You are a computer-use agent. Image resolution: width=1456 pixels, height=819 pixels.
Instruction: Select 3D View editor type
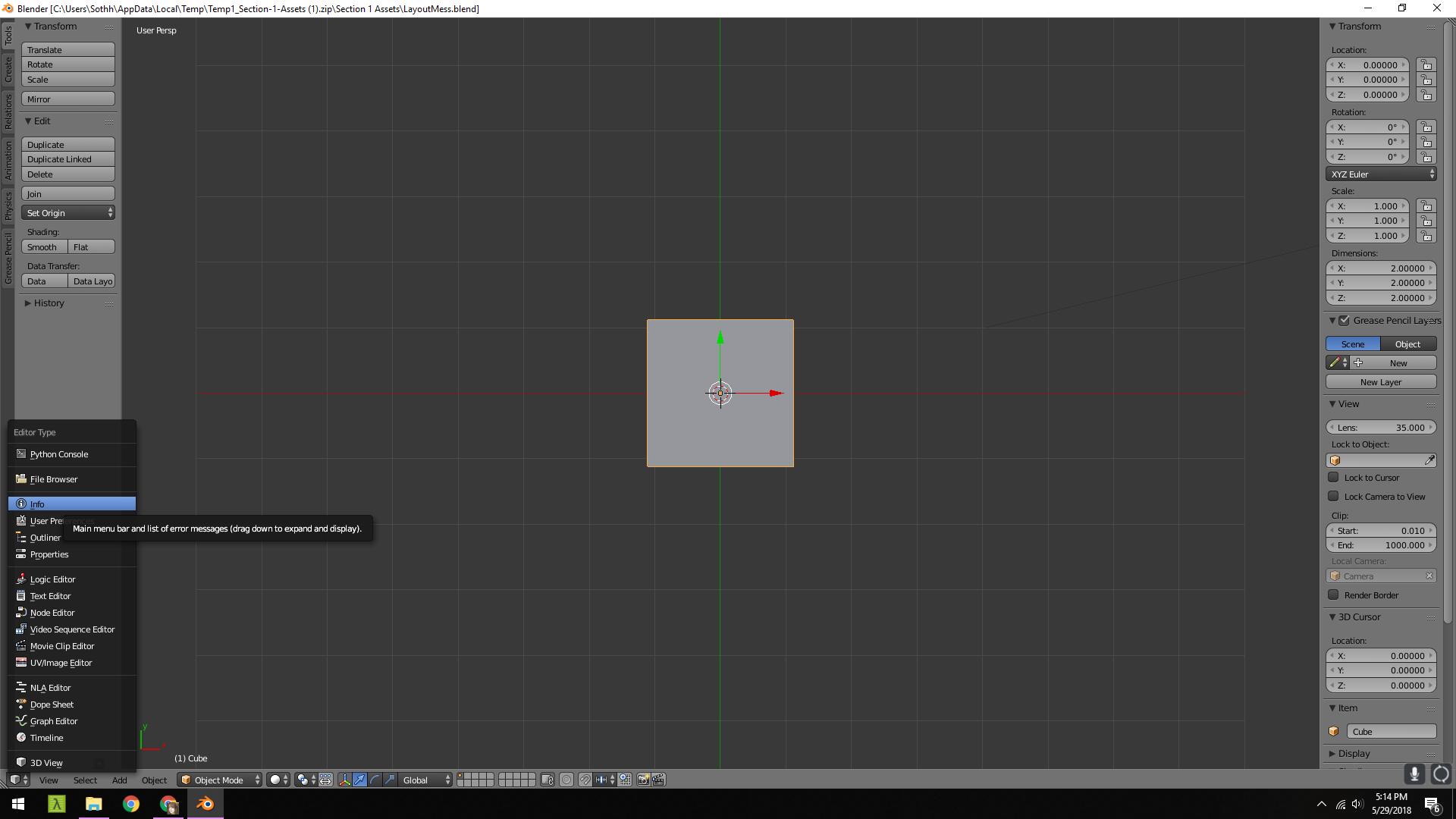(x=72, y=763)
